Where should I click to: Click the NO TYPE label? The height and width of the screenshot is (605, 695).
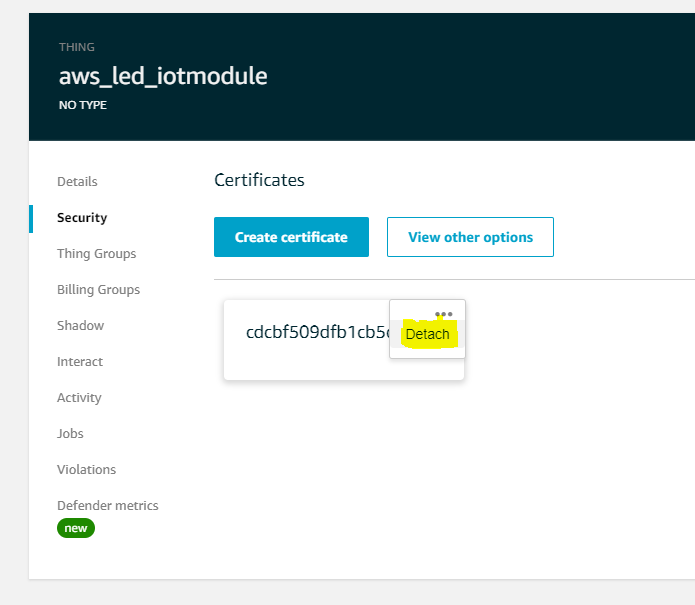click(83, 104)
